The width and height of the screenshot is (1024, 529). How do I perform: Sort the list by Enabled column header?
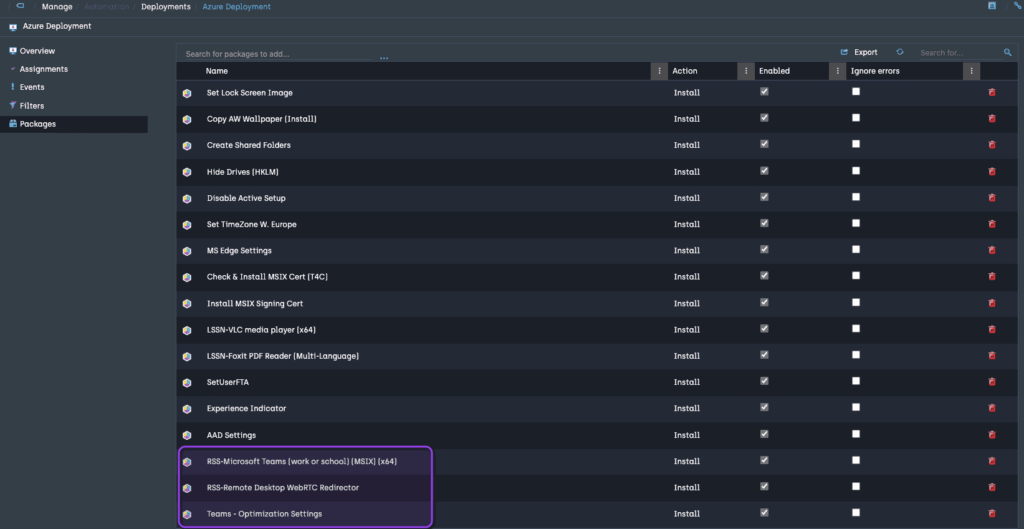click(774, 71)
